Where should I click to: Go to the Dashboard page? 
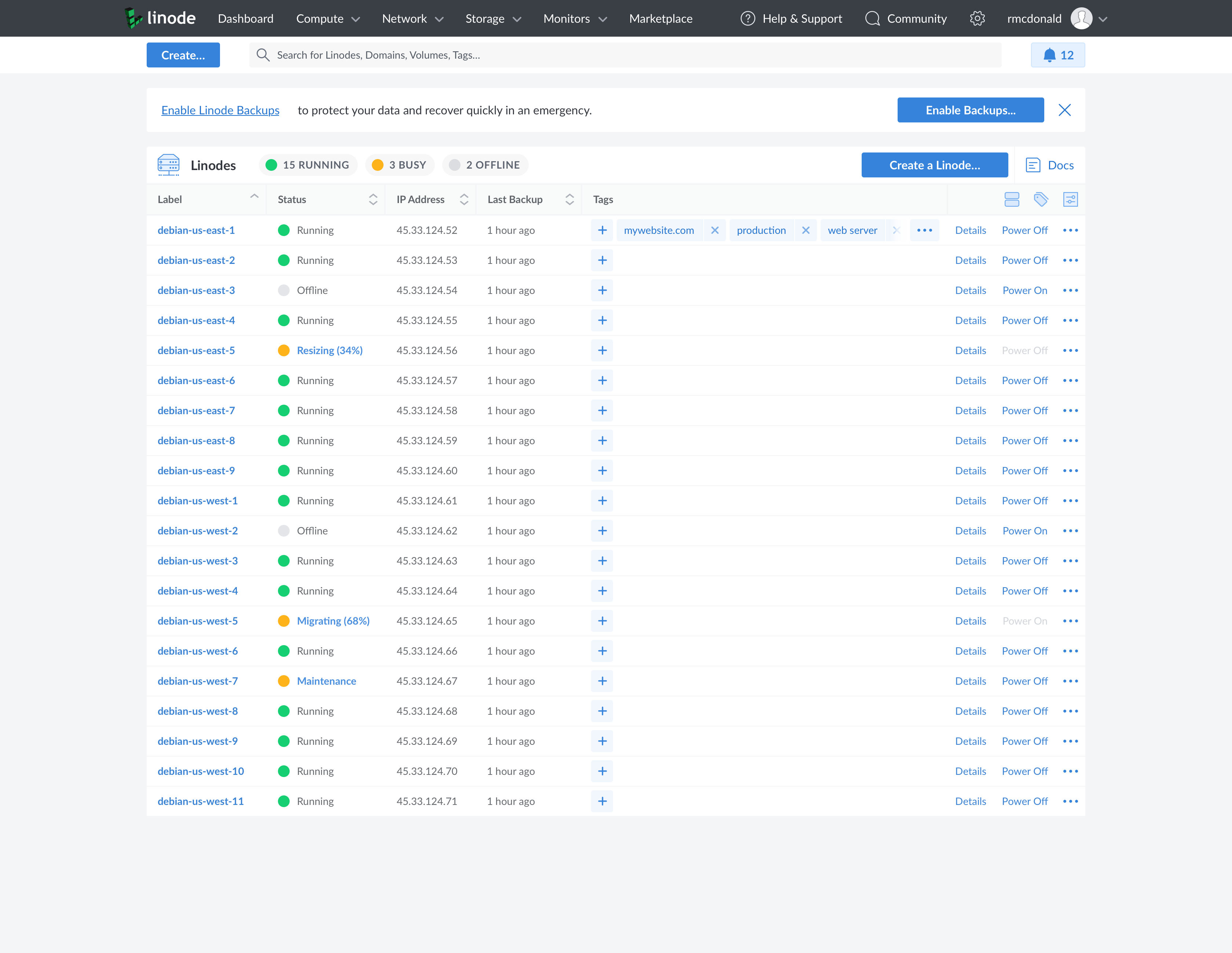245,19
